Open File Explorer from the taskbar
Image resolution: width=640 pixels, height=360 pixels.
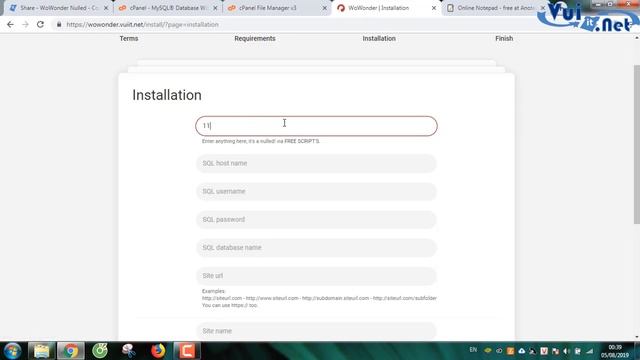point(42,351)
